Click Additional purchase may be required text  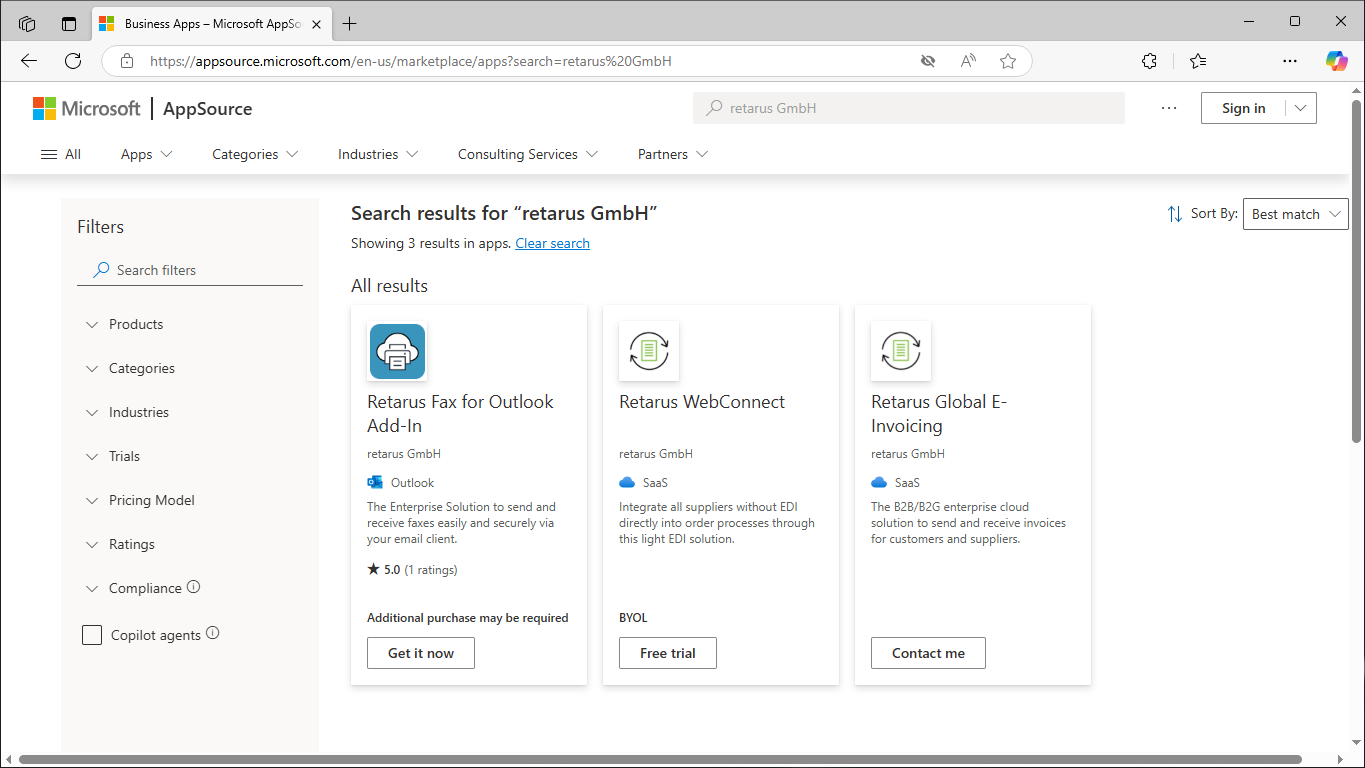click(468, 618)
